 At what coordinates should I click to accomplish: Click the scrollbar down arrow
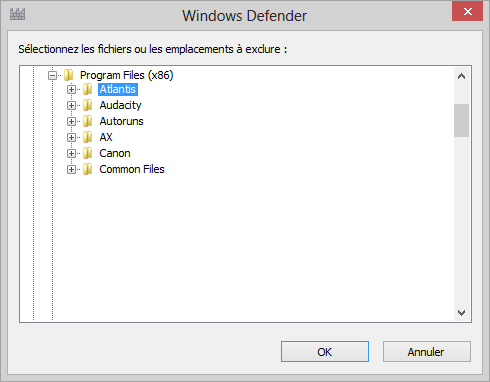click(461, 313)
